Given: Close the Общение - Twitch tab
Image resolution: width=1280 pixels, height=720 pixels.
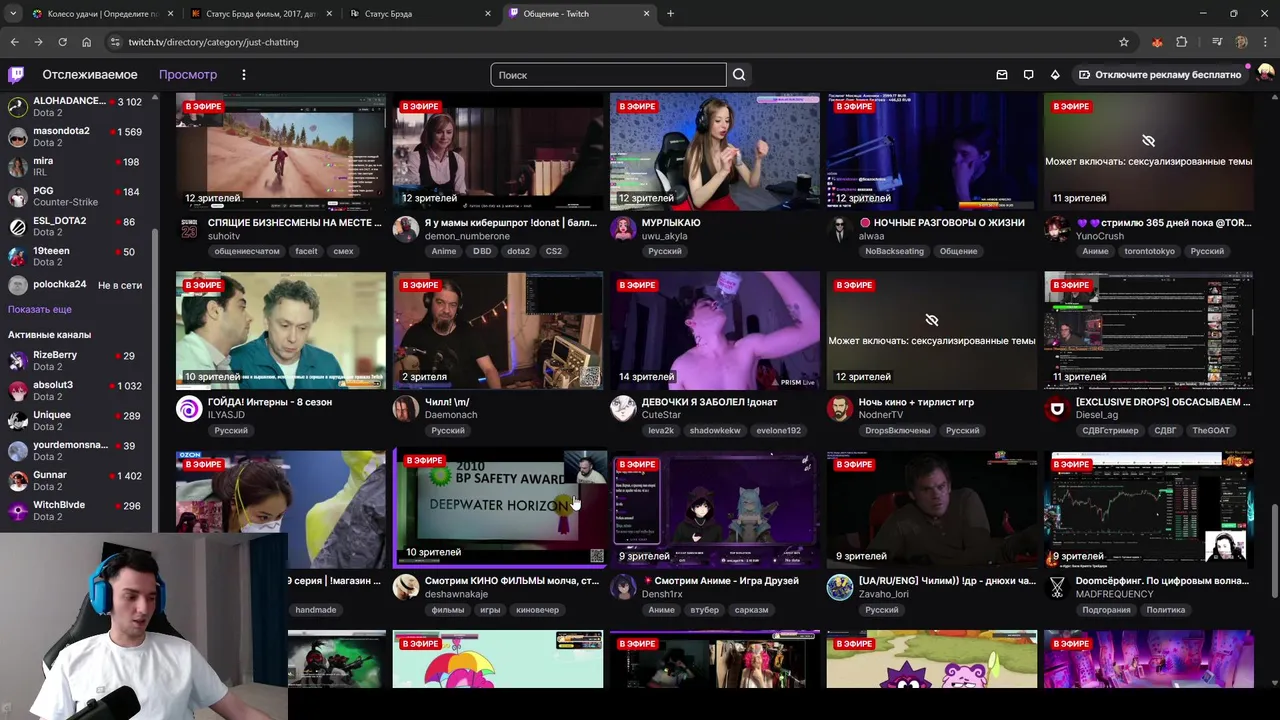Looking at the screenshot, I should pos(646,14).
